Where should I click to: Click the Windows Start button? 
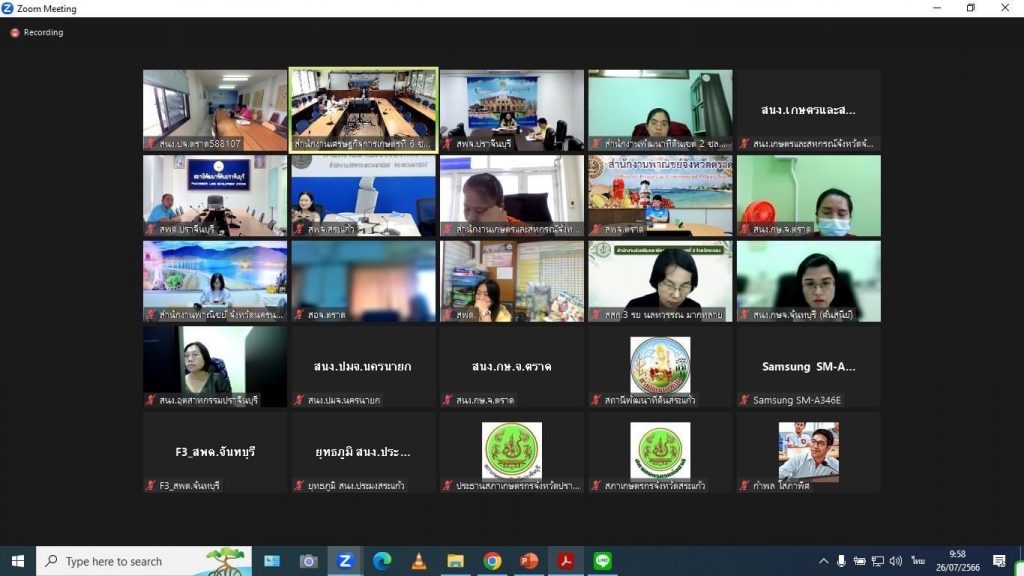[x=17, y=561]
